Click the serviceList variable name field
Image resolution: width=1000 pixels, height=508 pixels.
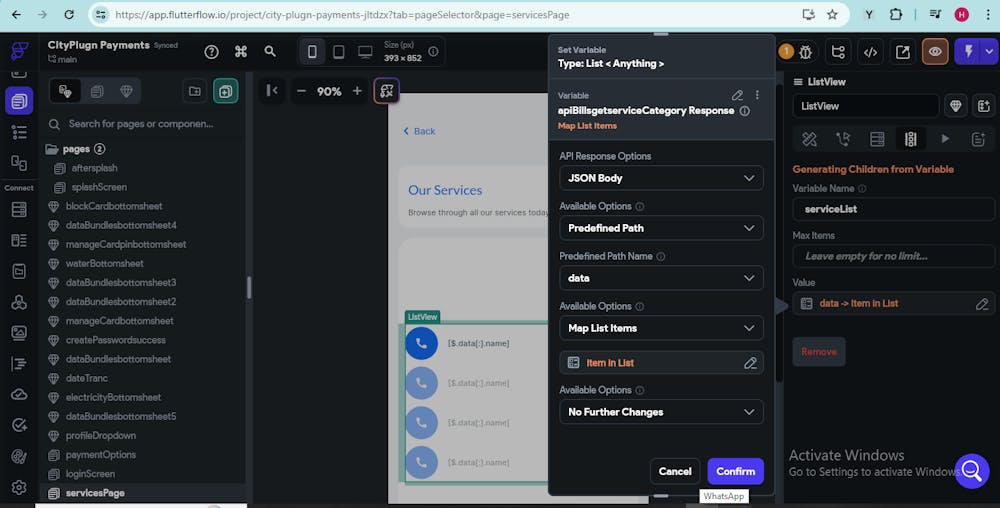click(893, 209)
